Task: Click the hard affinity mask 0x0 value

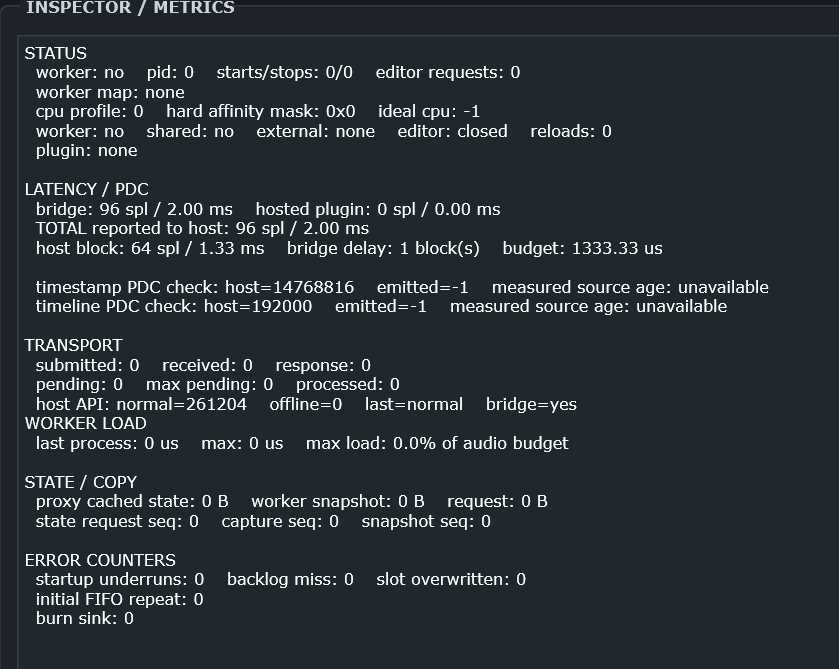Action: pyautogui.click(x=261, y=111)
